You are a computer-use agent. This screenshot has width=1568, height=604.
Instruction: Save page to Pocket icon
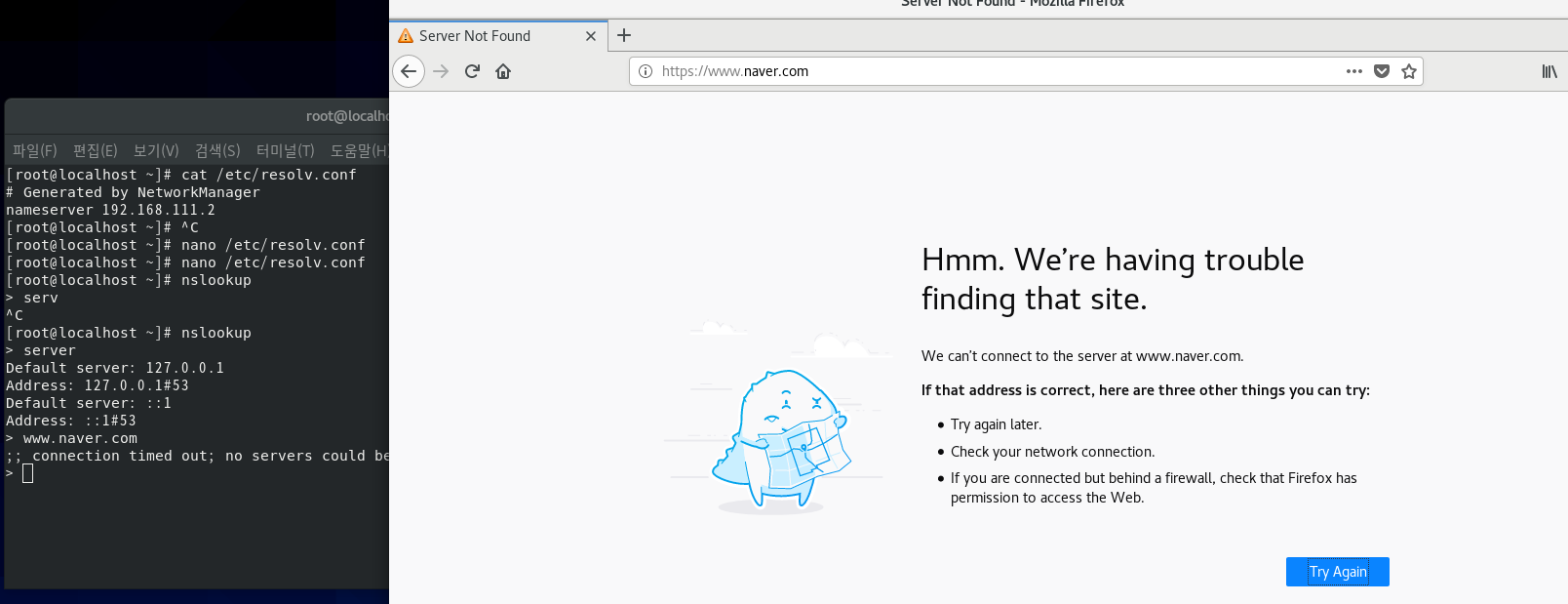(x=1382, y=71)
